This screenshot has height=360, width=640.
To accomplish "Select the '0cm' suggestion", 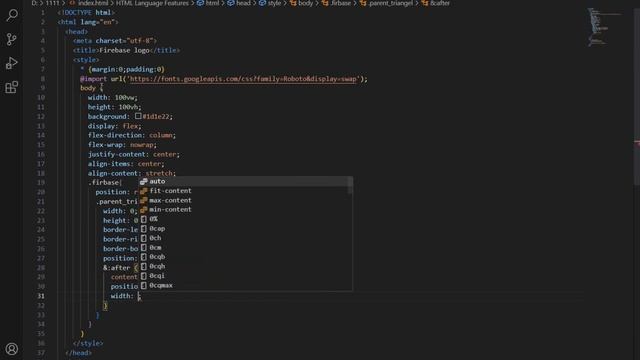I will coord(246,247).
